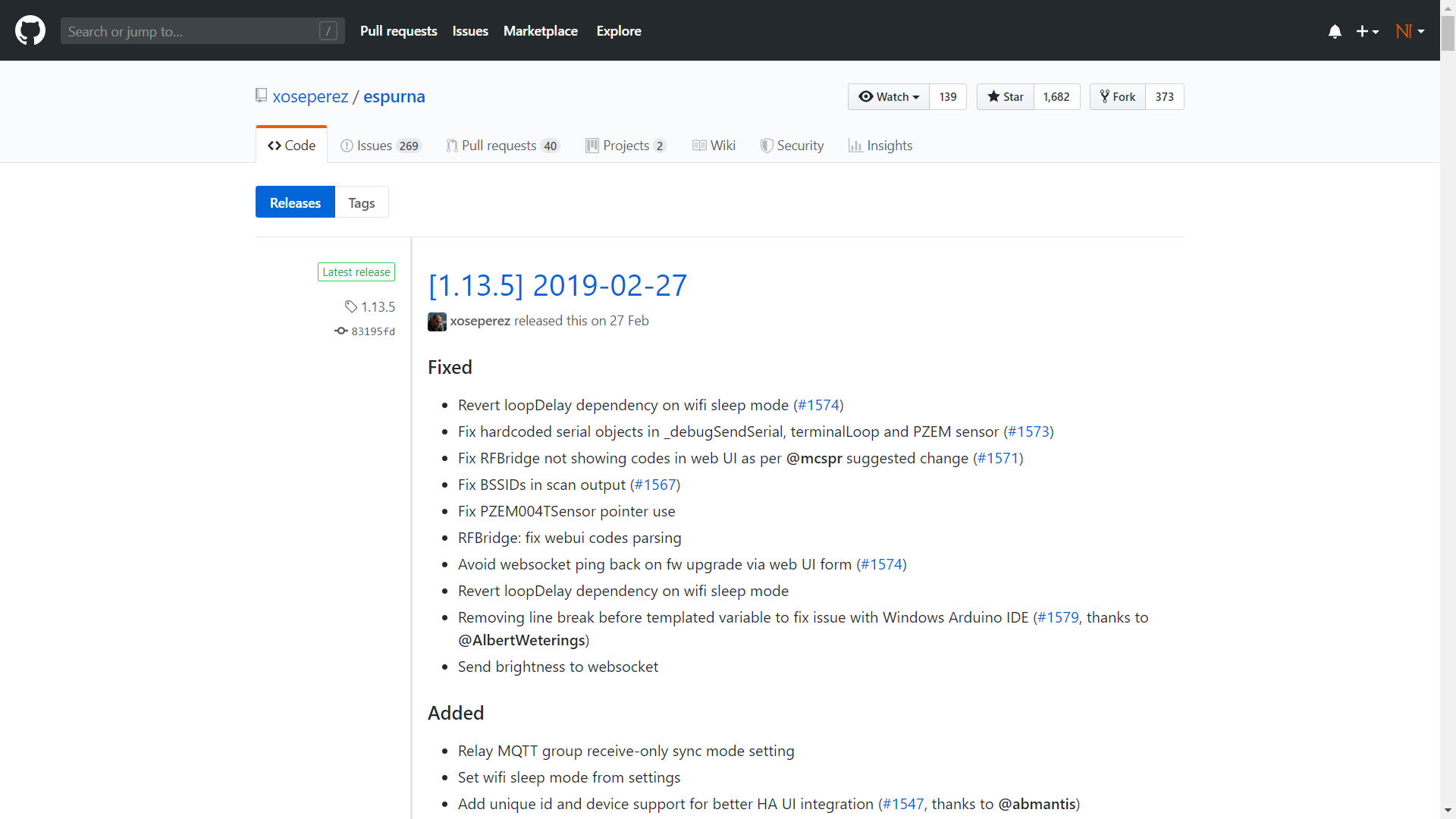Fork the espurna repository
This screenshot has height=819, width=1456.
[x=1118, y=97]
